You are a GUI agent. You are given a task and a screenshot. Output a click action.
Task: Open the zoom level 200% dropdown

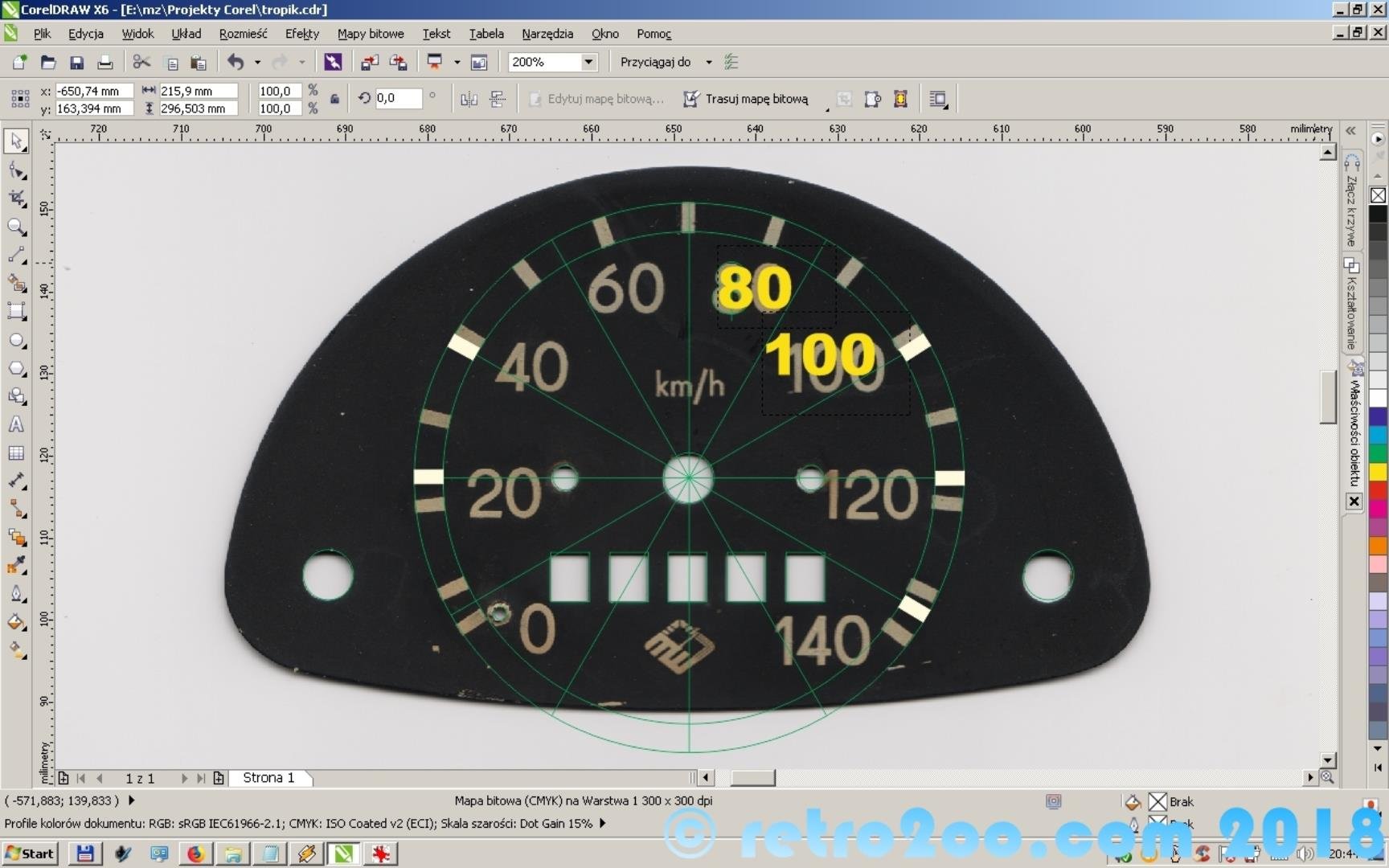click(x=588, y=62)
